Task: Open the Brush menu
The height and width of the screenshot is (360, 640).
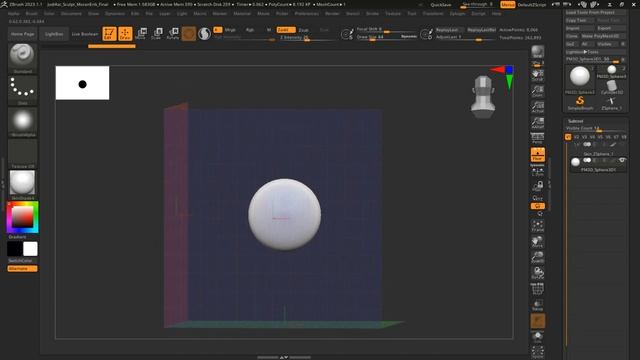Action: [x=31, y=13]
